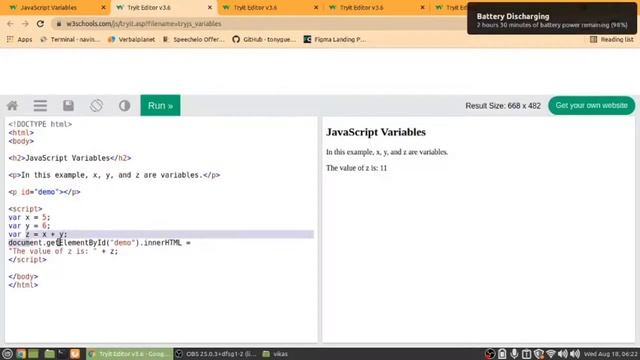The width and height of the screenshot is (640, 360).
Task: Switch to the OBS 25.0.3 taskbar window
Action: point(216,354)
